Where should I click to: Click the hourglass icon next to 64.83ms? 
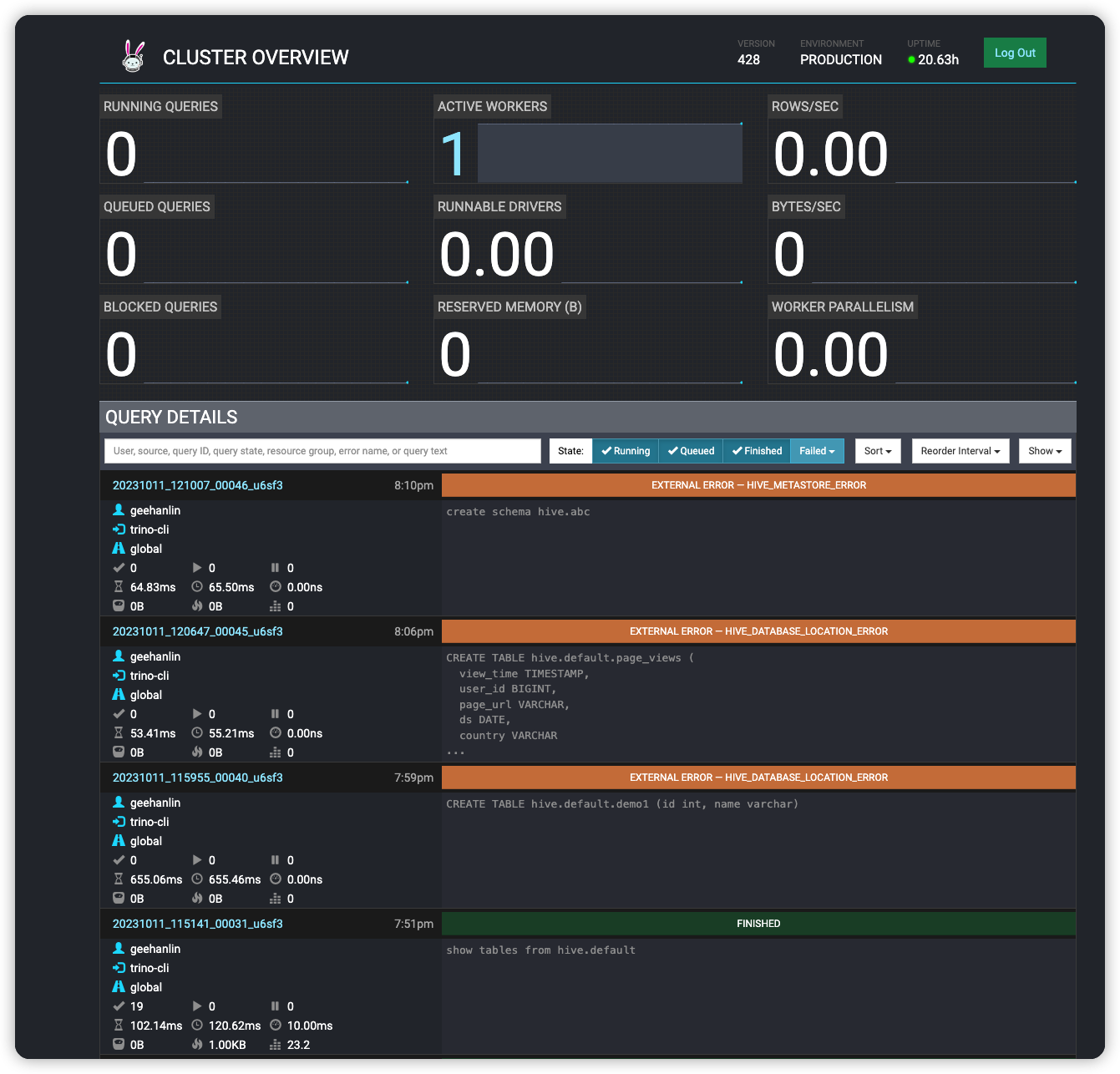119,587
